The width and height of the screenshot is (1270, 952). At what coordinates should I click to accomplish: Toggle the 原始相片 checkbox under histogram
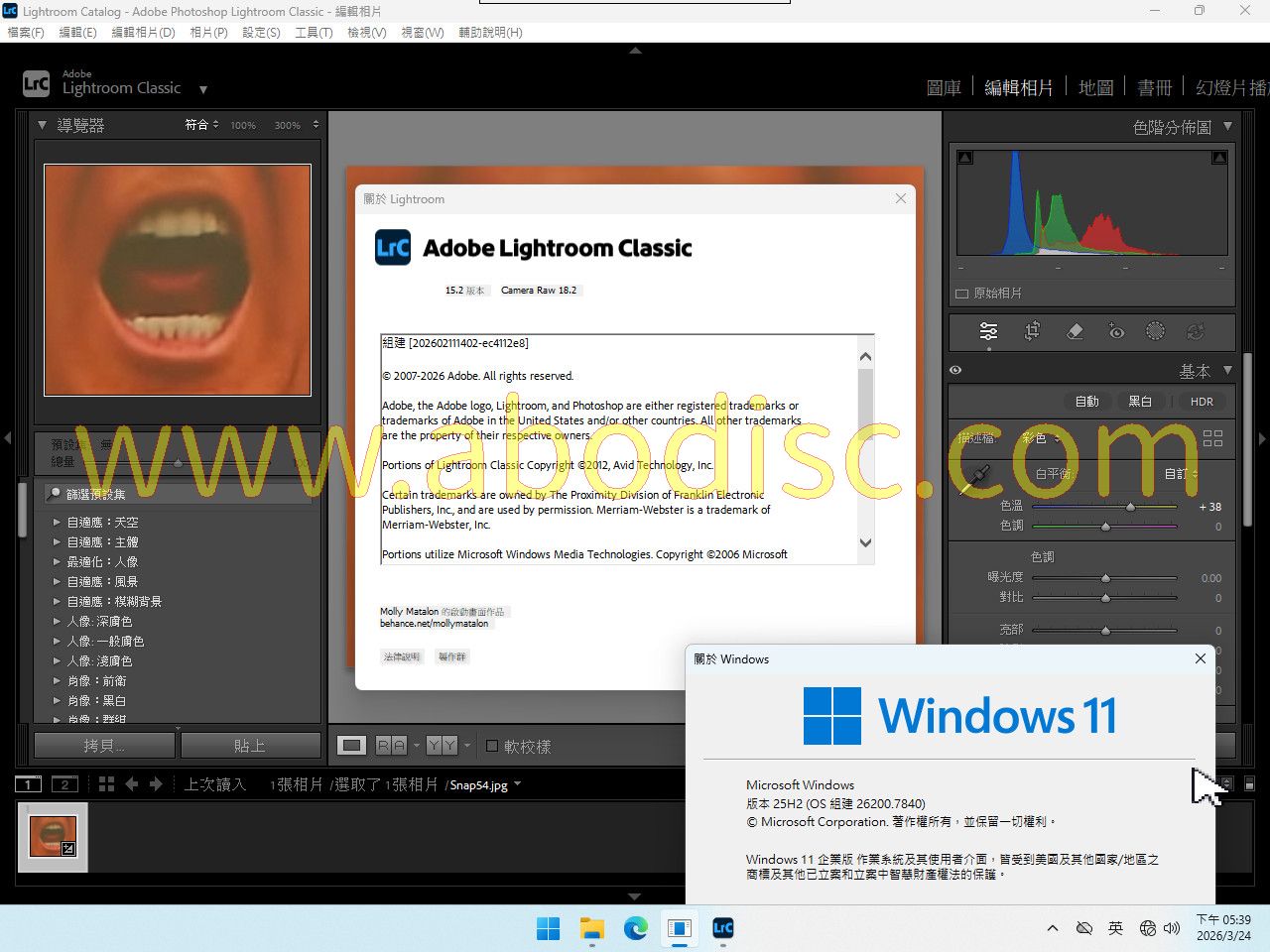click(961, 294)
